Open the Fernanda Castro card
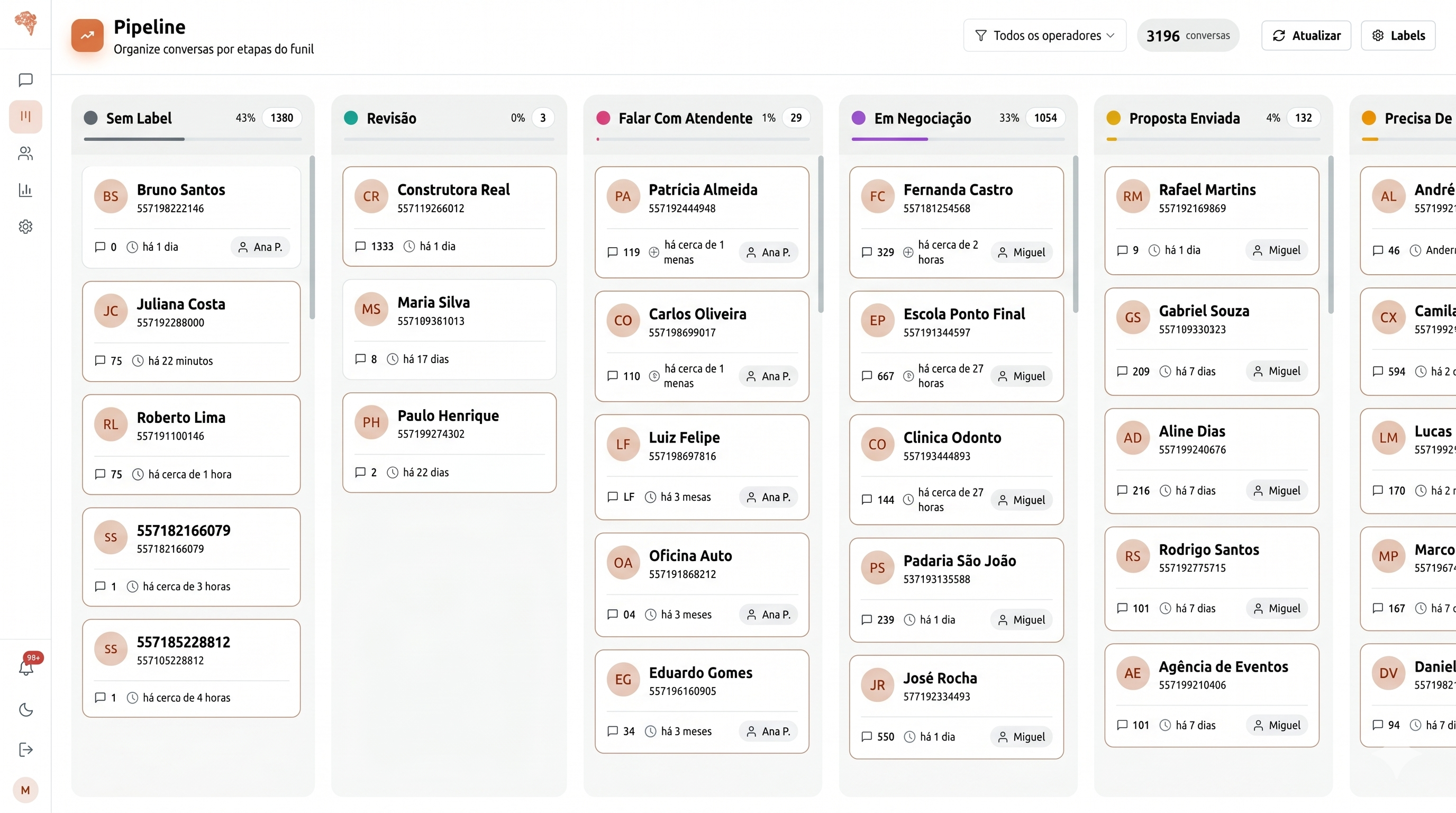Viewport: 1456px width, 813px height. tap(957, 222)
